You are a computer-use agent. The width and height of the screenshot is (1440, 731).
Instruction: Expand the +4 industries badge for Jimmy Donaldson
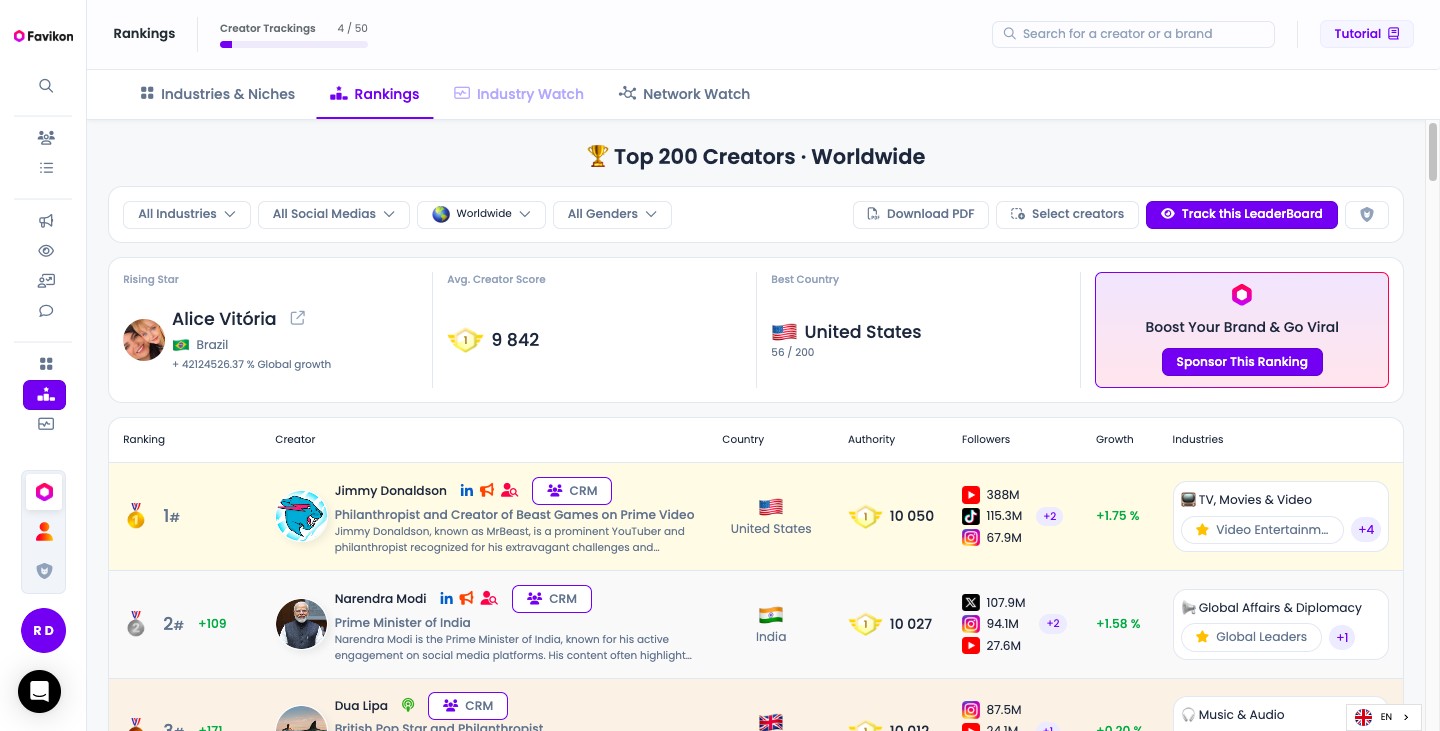1366,529
